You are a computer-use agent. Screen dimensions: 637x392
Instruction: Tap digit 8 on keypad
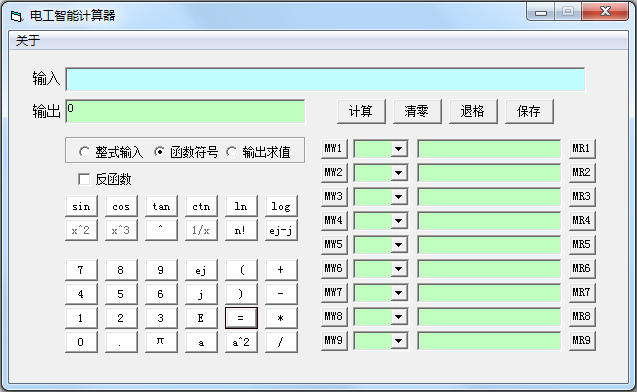coord(121,270)
